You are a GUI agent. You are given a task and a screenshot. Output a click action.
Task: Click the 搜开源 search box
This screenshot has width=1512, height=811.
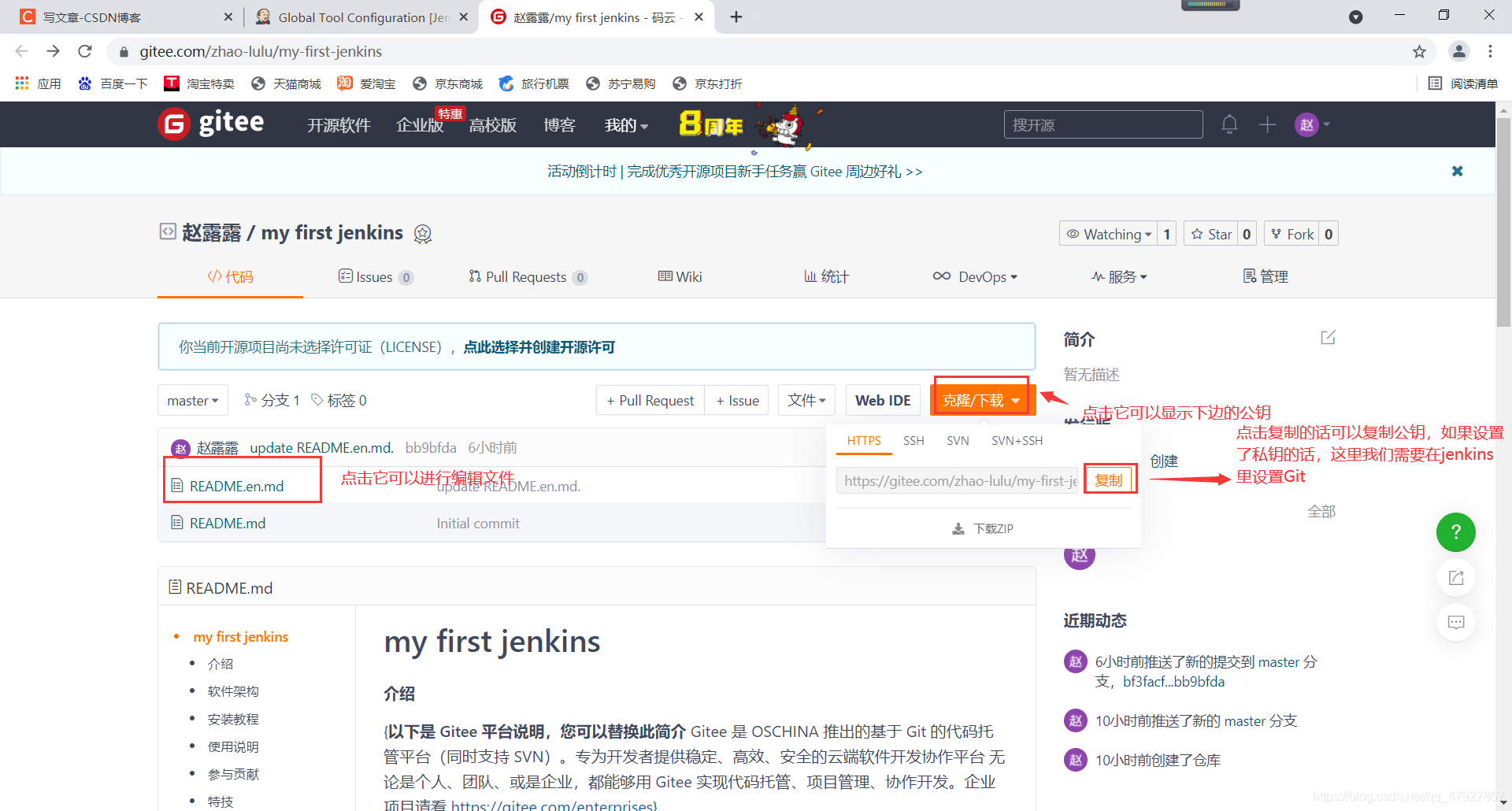tap(1103, 124)
